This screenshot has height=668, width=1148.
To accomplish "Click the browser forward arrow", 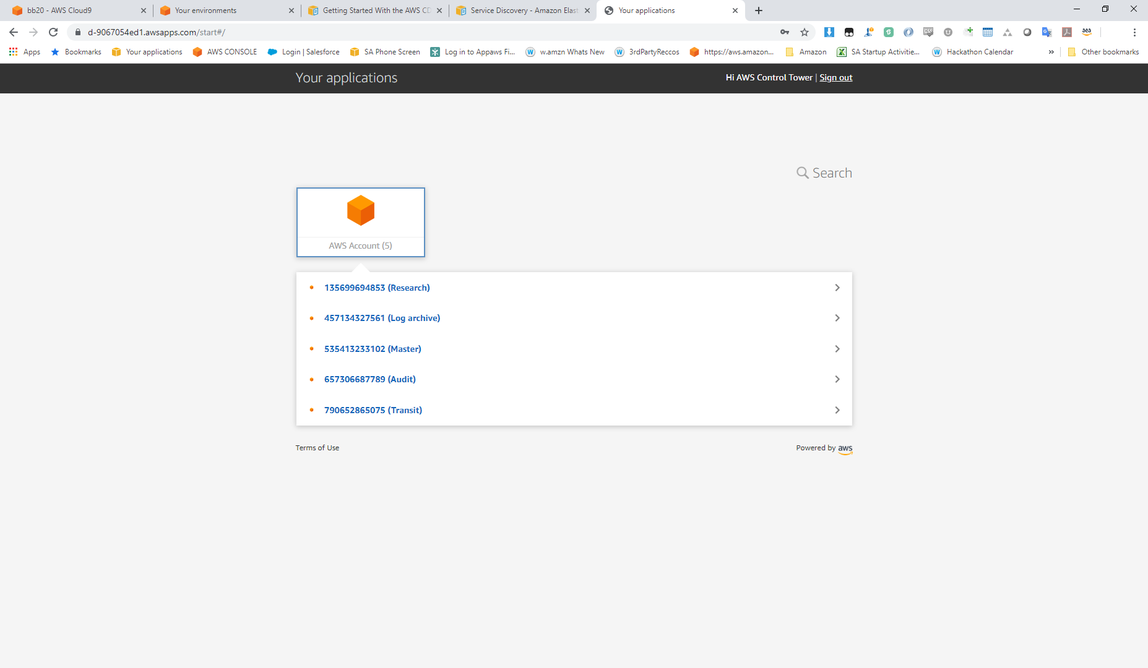I will click(33, 32).
